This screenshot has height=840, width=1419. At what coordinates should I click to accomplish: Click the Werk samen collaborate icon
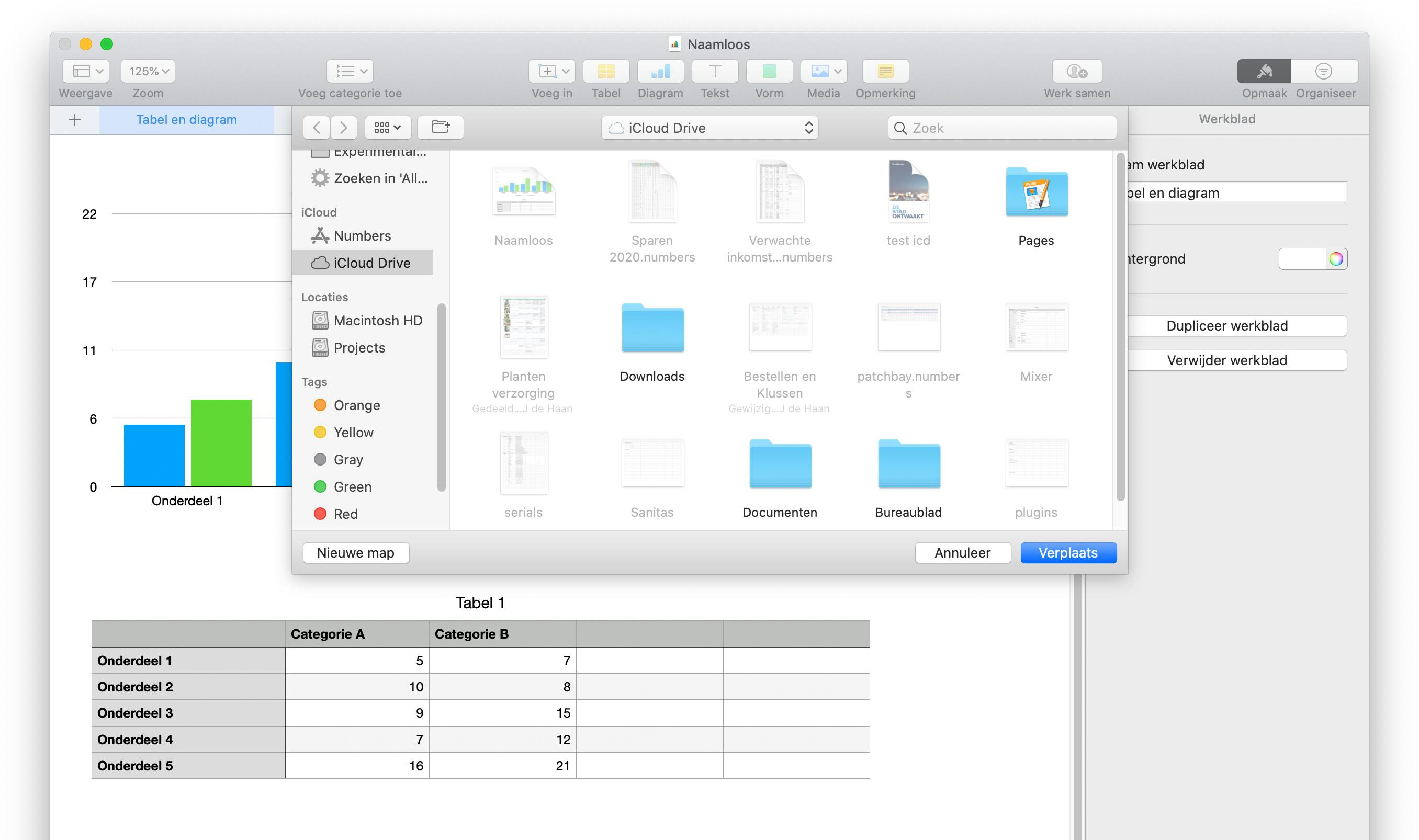(x=1076, y=71)
